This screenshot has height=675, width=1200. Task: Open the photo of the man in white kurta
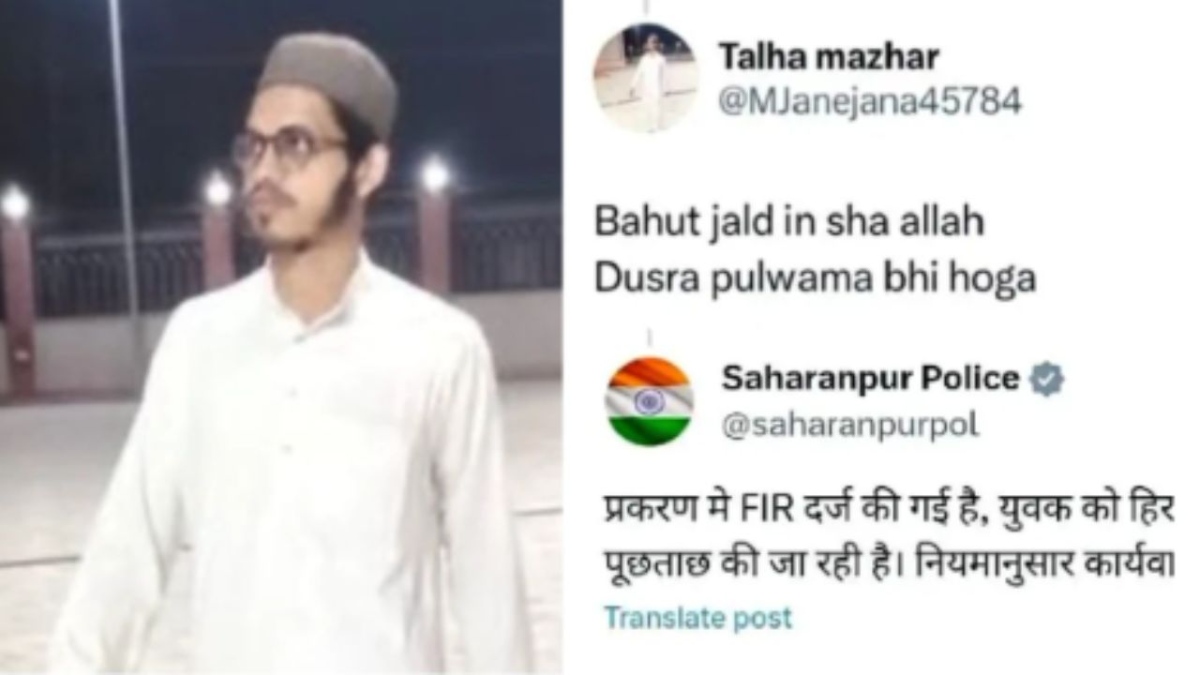click(280, 337)
